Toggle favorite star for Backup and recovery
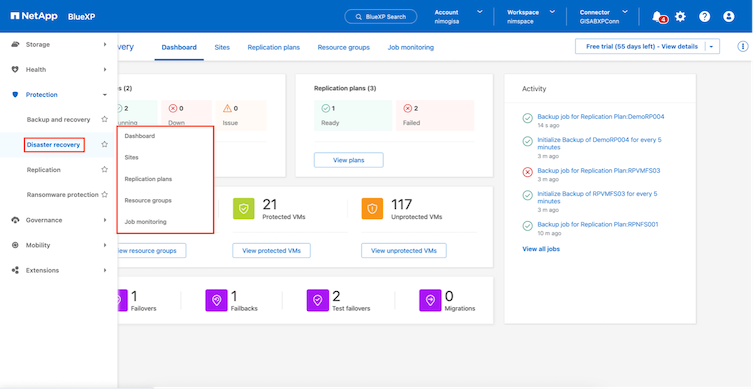The image size is (755, 390). pyautogui.click(x=104, y=119)
